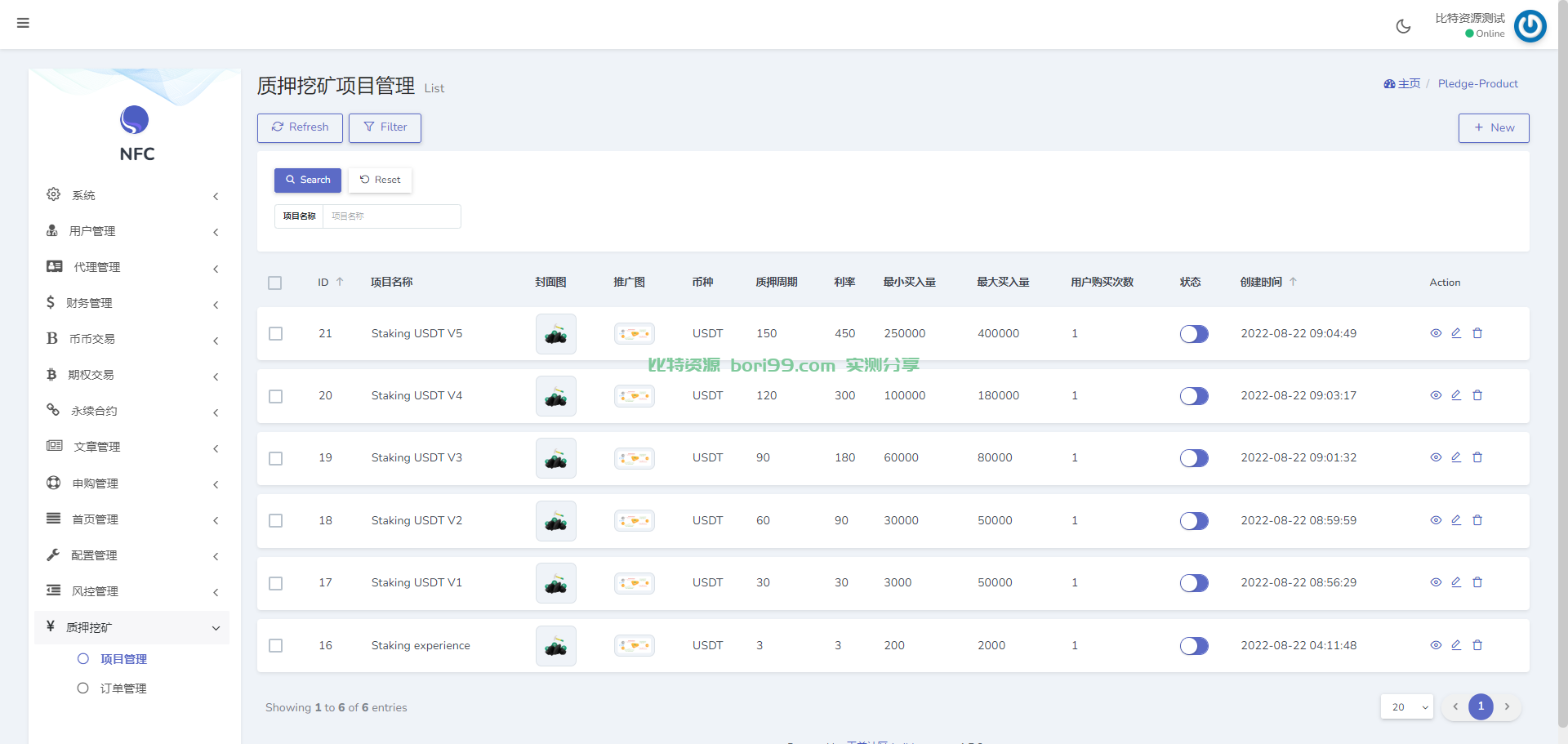The image size is (1568, 744).
Task: Delete the Staking experience row
Action: (x=1477, y=645)
